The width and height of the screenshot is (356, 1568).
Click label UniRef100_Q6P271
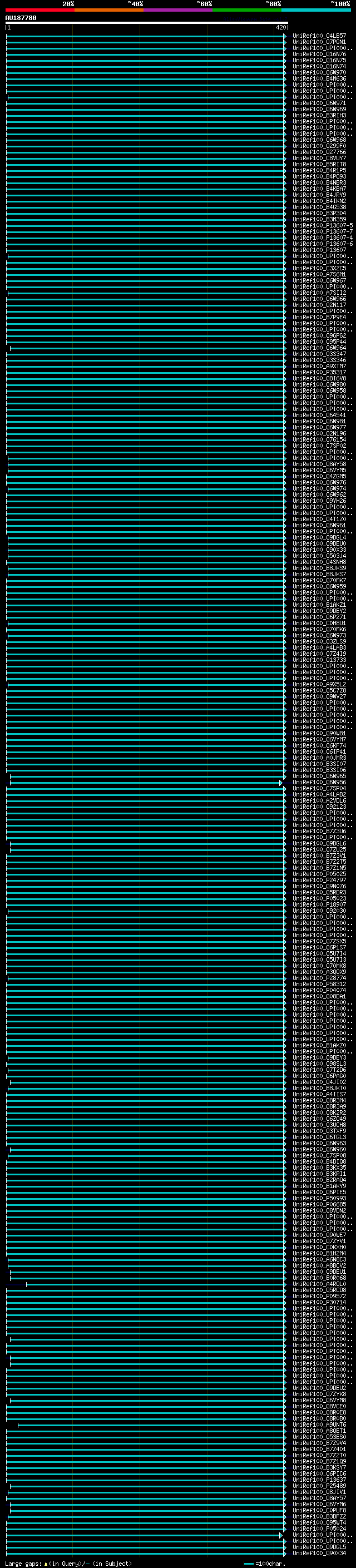coord(319,617)
